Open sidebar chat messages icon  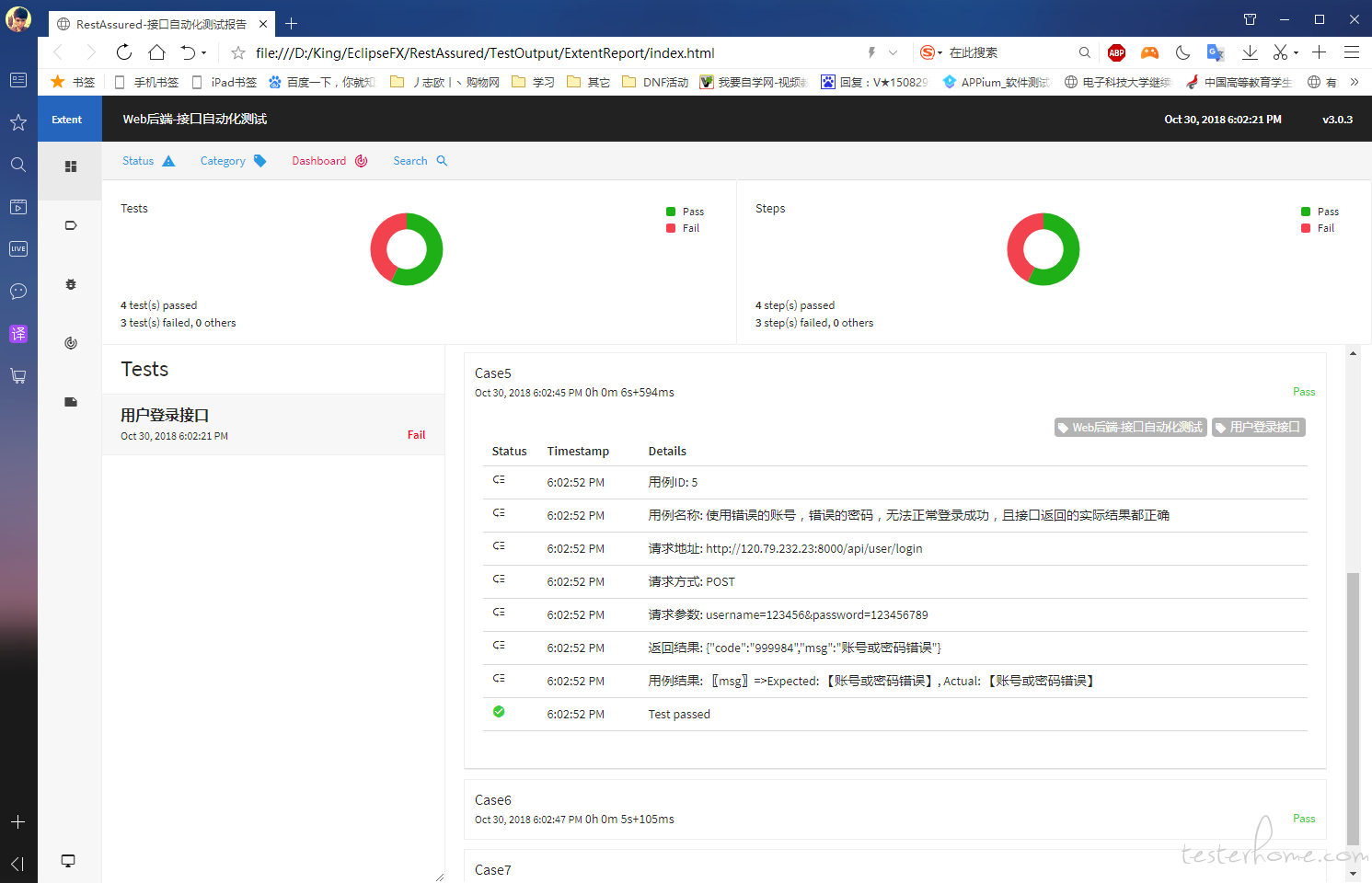pyautogui.click(x=18, y=291)
